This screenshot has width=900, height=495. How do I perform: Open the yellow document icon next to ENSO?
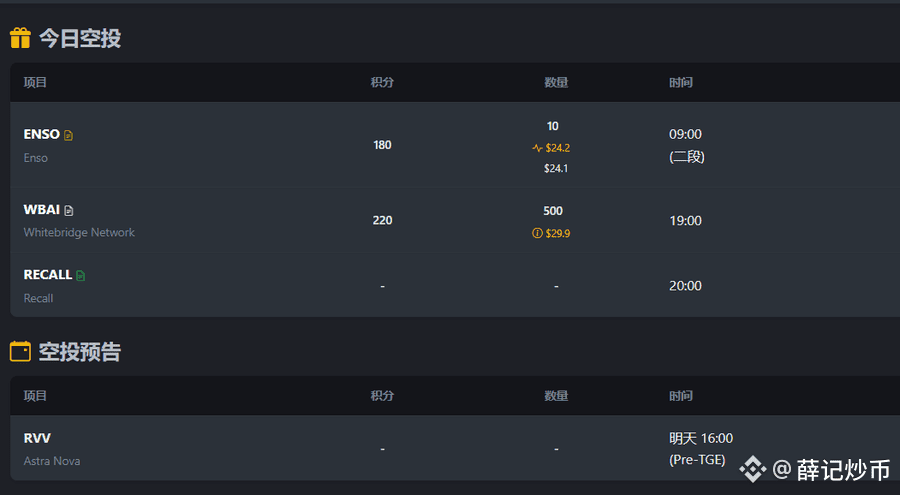click(68, 135)
